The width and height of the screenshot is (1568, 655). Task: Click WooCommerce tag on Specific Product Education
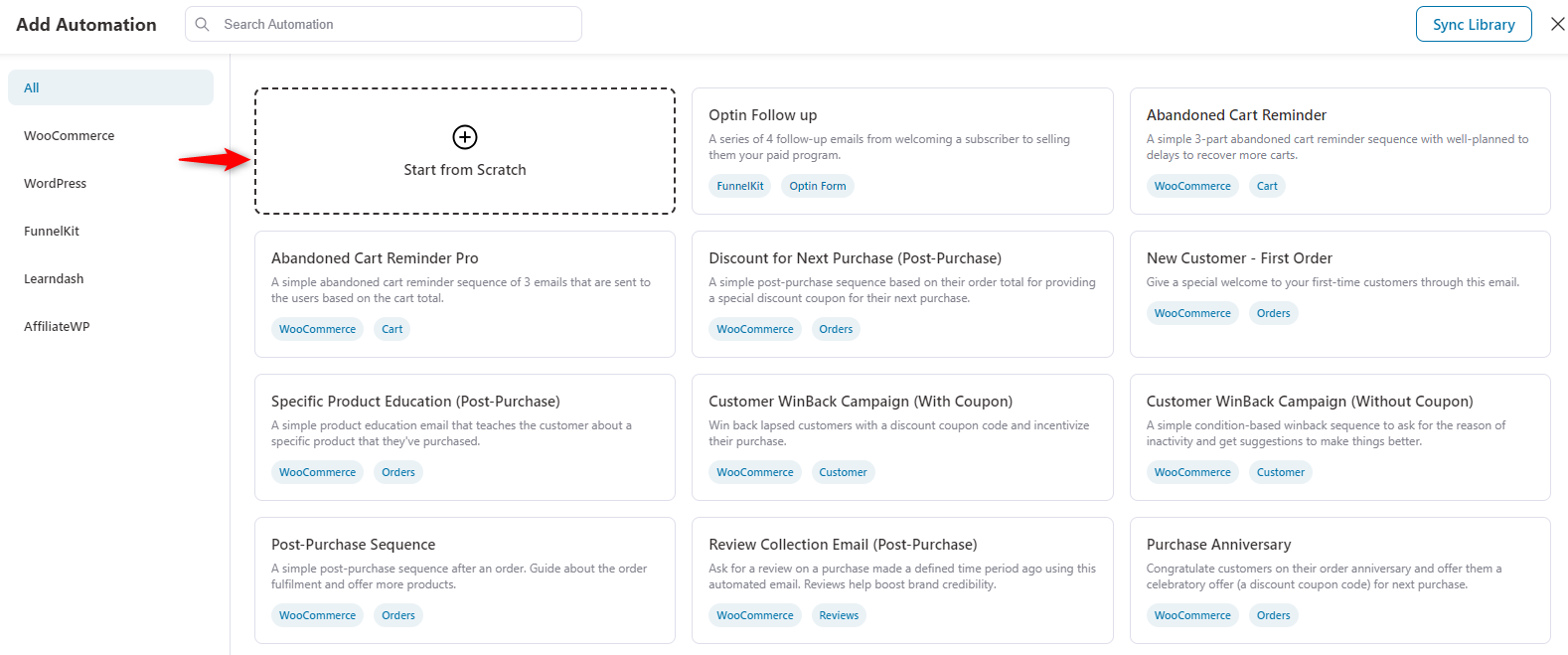click(x=317, y=472)
